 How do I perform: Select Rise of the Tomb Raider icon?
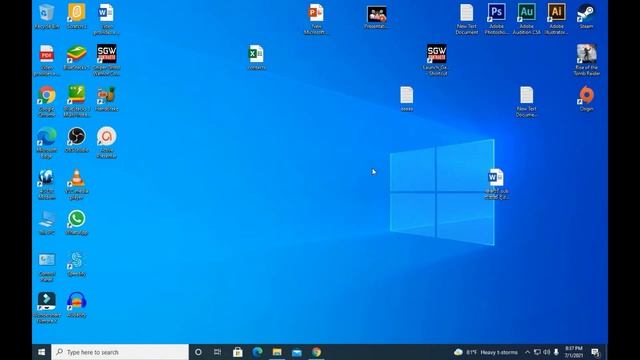587,60
